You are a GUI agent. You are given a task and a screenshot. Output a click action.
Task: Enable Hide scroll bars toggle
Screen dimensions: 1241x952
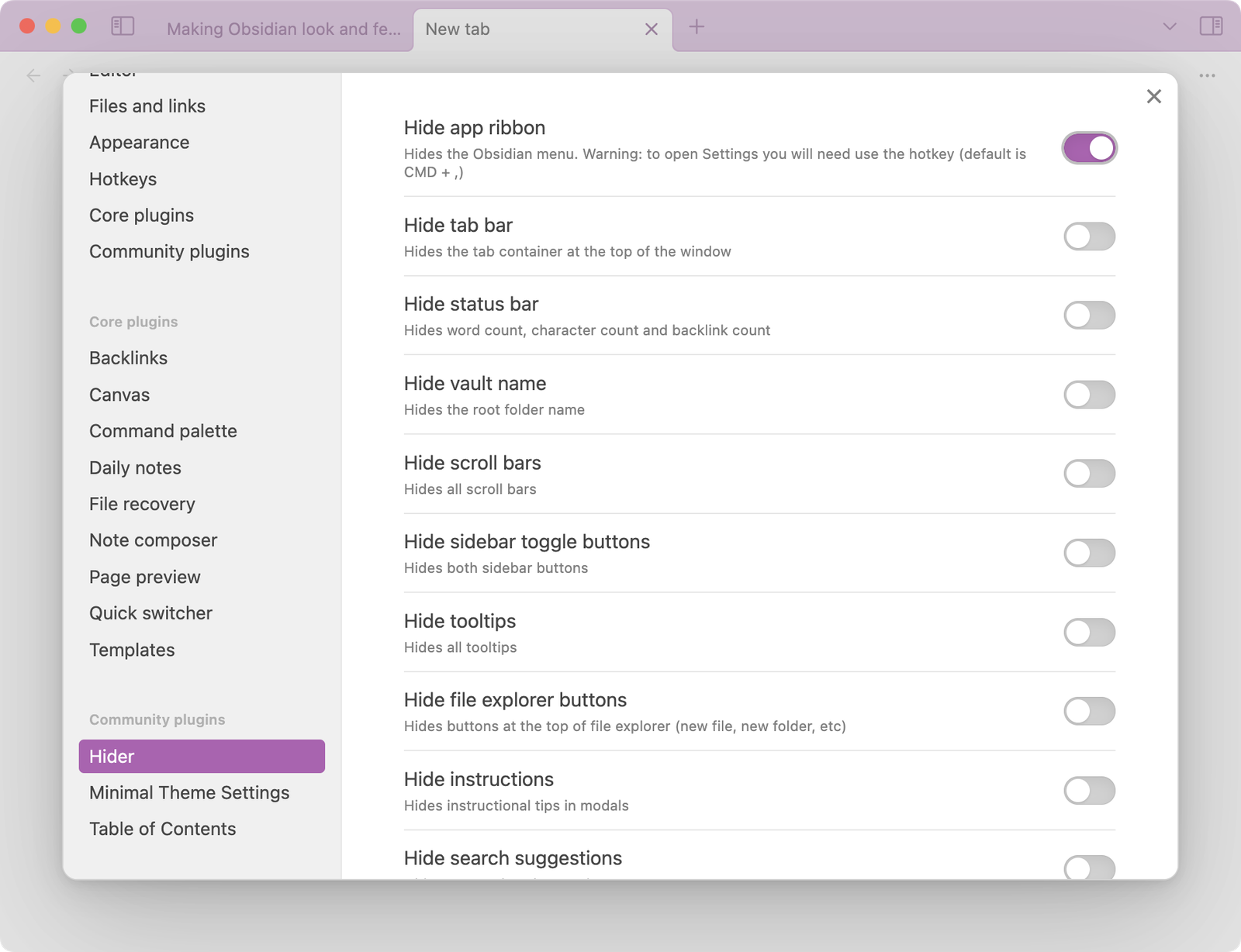[x=1089, y=474]
